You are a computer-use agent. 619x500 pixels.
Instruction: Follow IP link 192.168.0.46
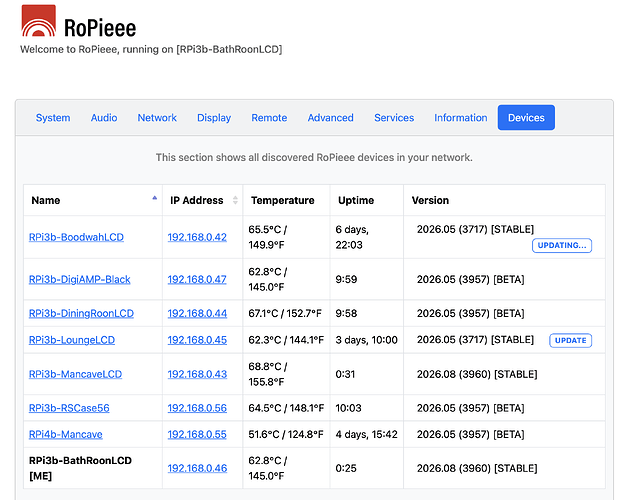pyautogui.click(x=197, y=468)
